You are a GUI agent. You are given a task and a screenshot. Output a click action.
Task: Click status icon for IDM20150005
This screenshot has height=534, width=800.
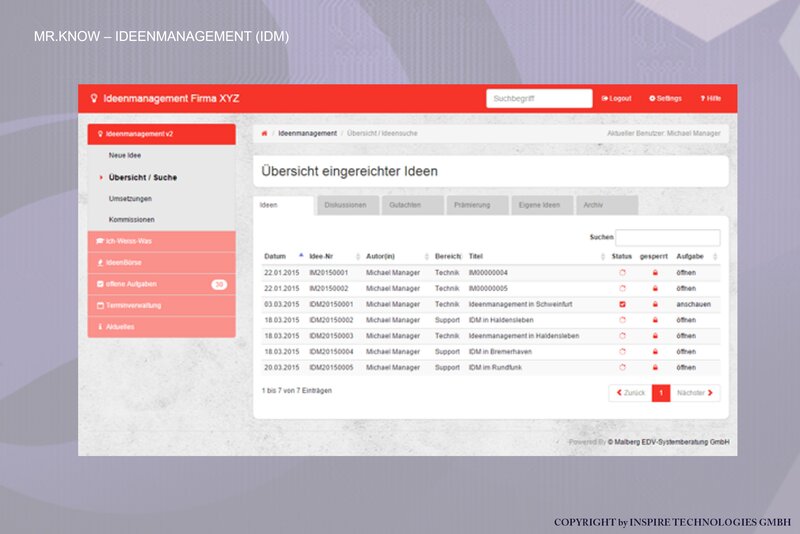[x=622, y=367]
